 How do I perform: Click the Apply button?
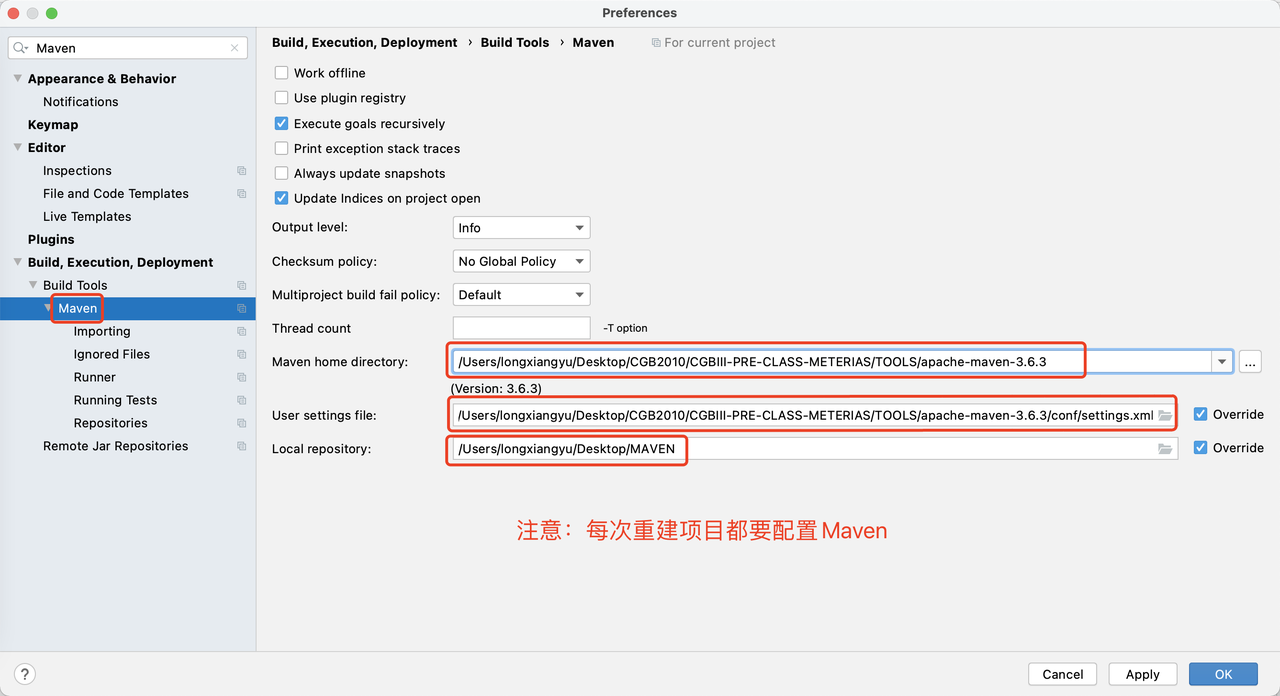[1142, 674]
